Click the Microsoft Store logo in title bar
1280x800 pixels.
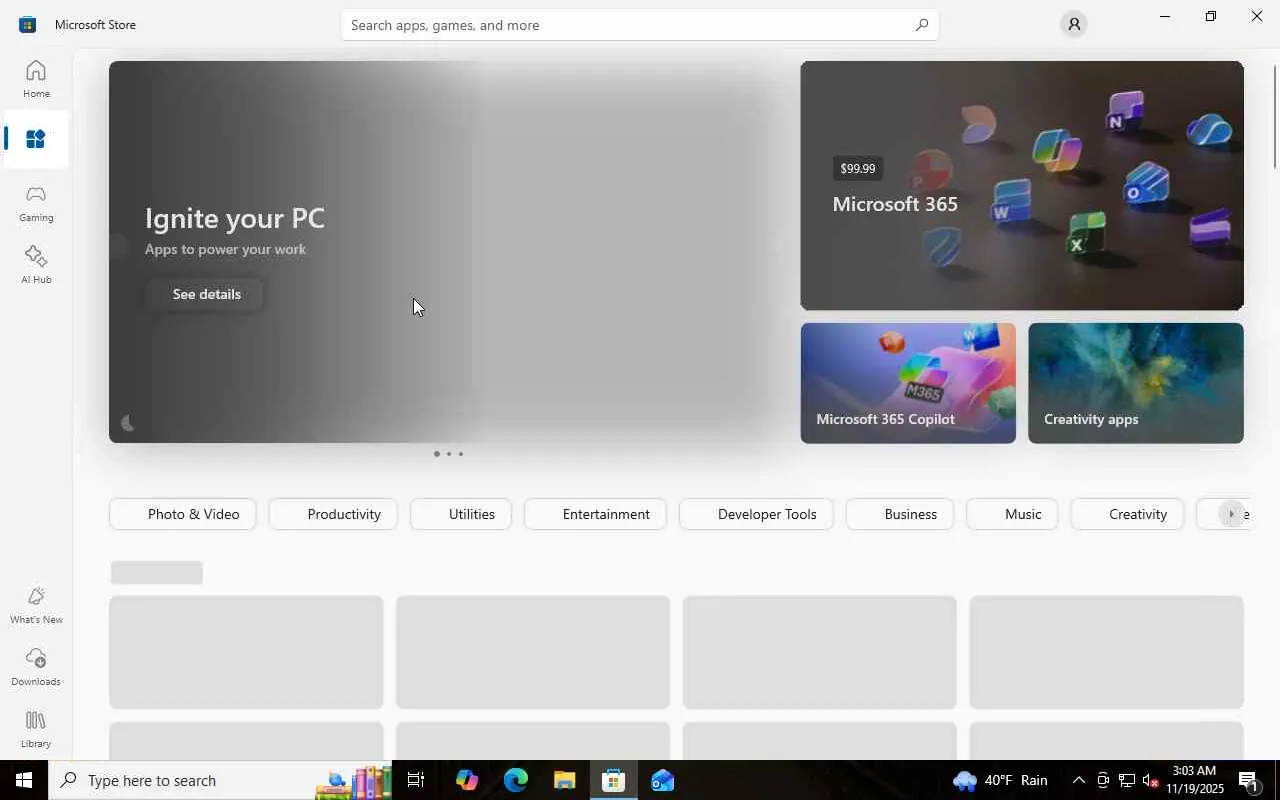point(27,24)
